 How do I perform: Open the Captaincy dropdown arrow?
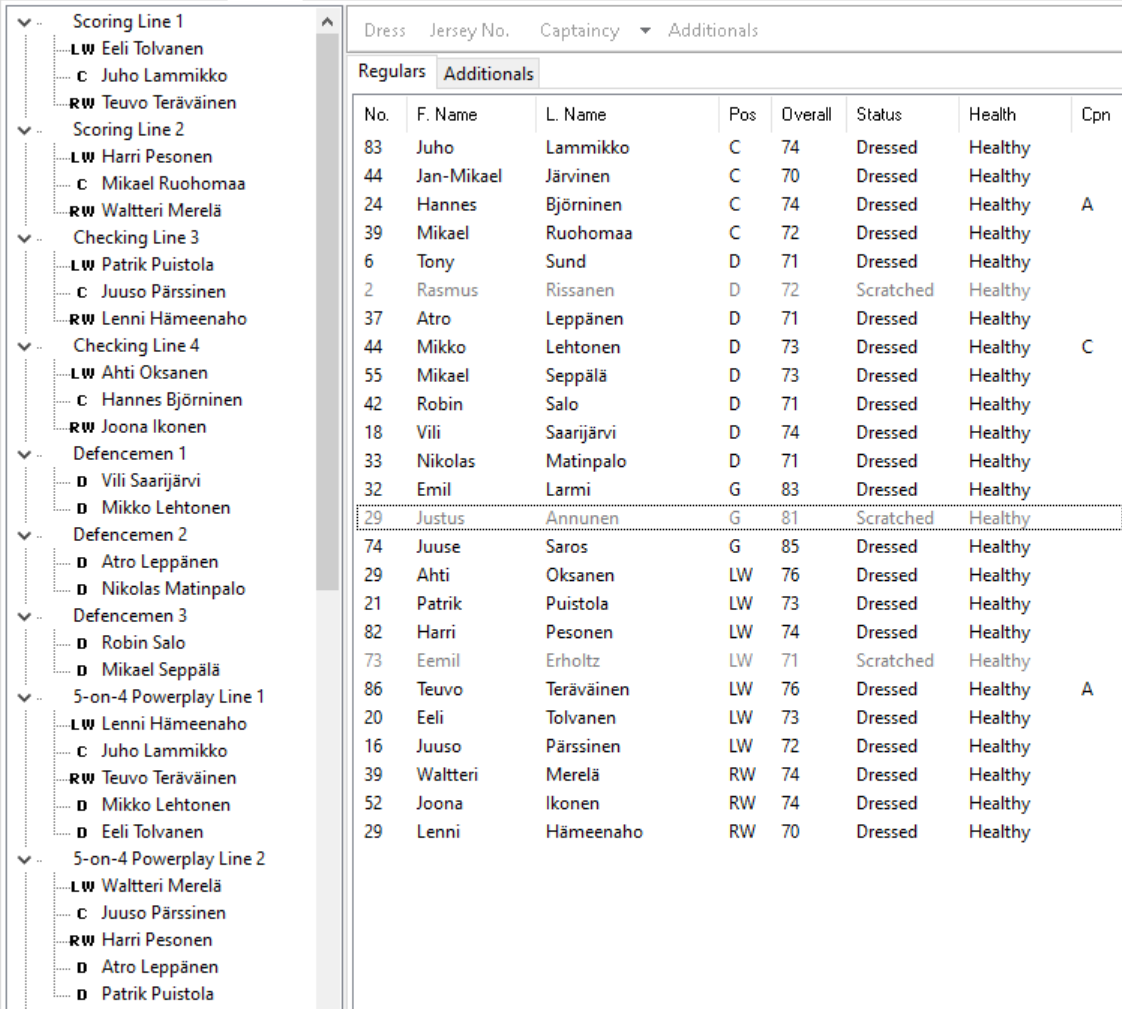coord(645,31)
